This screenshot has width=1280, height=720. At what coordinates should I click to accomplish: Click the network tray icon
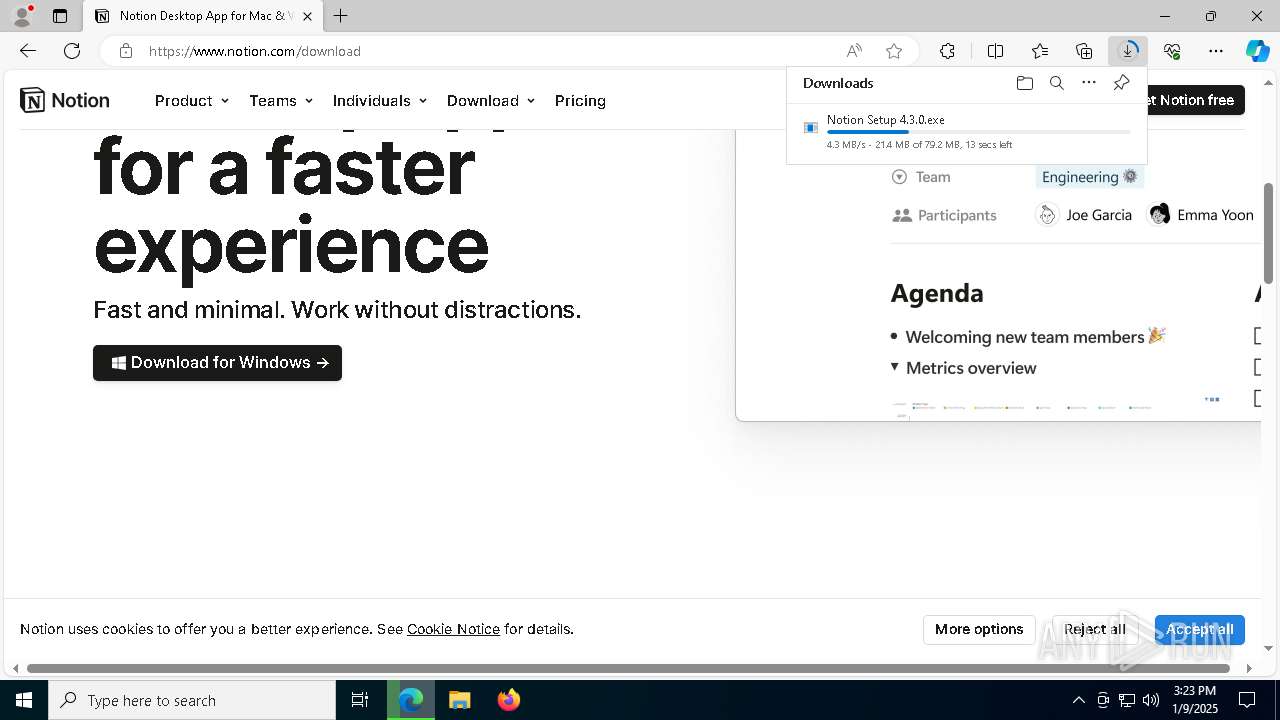click(x=1127, y=700)
